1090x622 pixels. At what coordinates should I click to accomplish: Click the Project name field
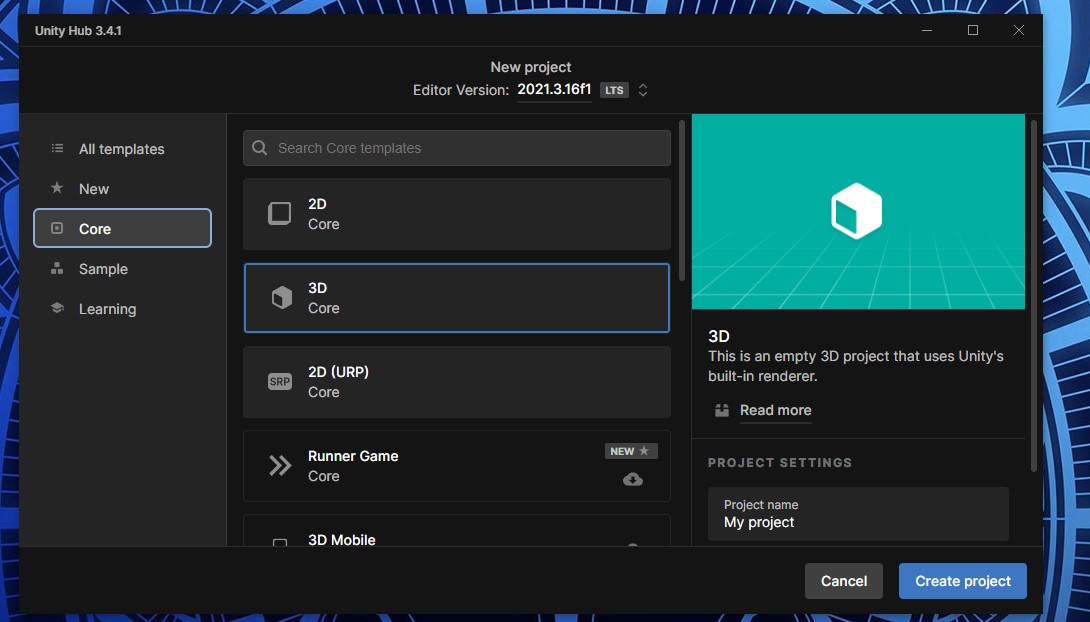(x=858, y=514)
